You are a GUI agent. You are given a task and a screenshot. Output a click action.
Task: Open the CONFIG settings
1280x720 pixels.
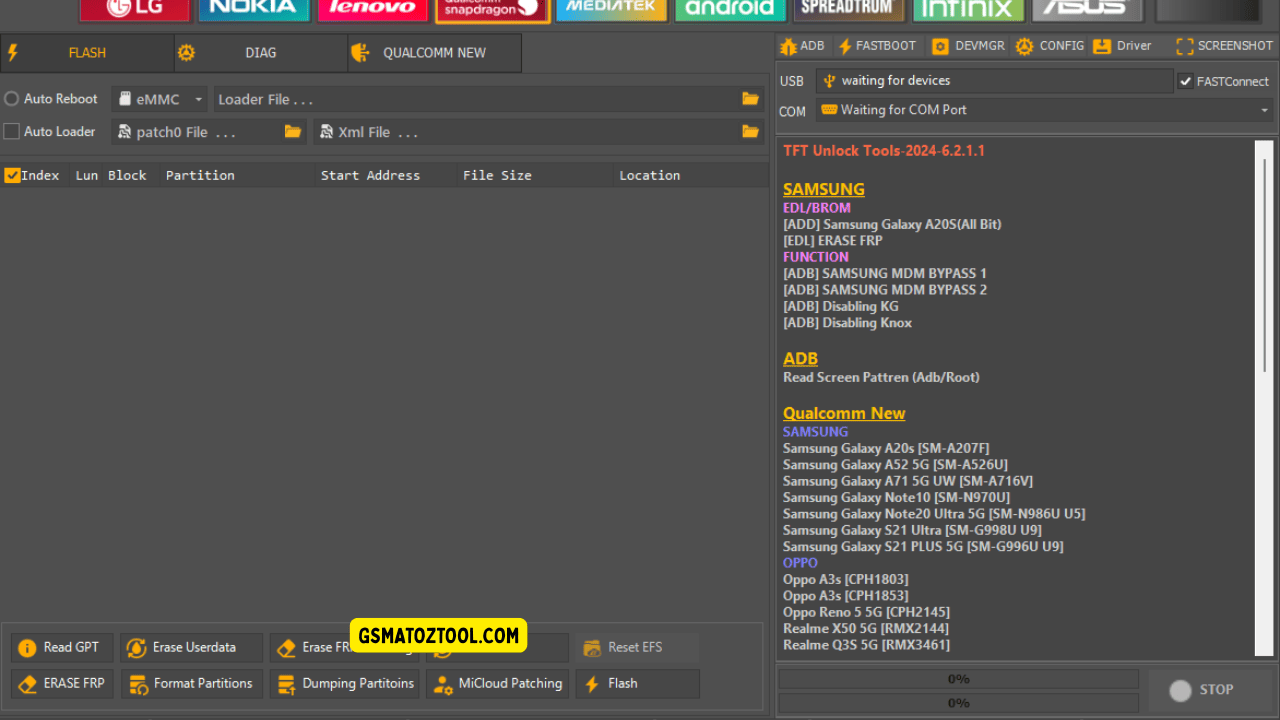1049,46
